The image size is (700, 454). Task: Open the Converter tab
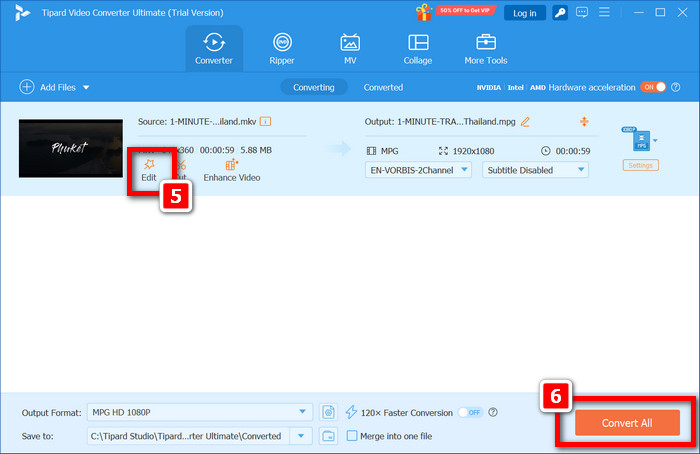(x=214, y=49)
